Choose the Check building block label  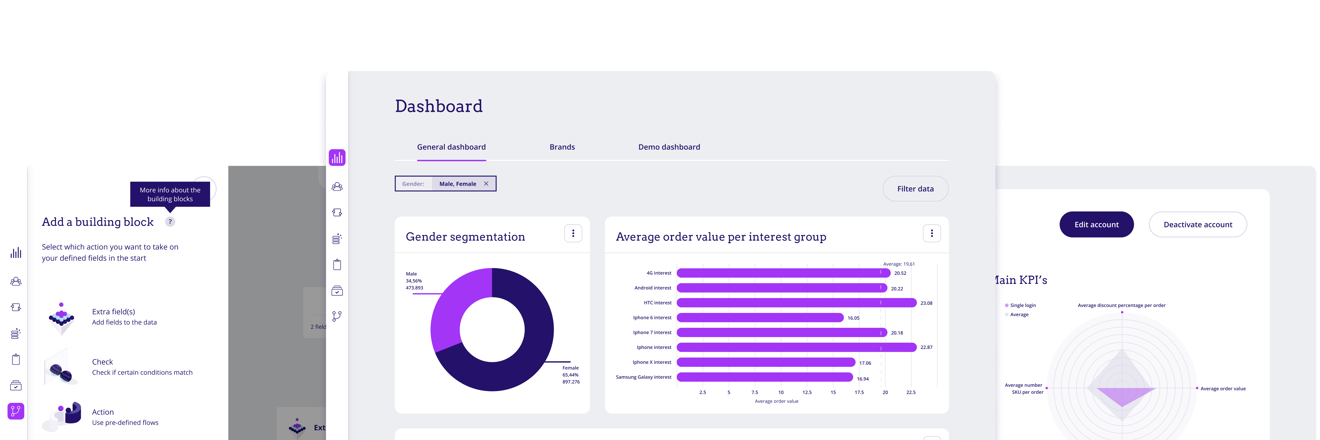click(102, 362)
